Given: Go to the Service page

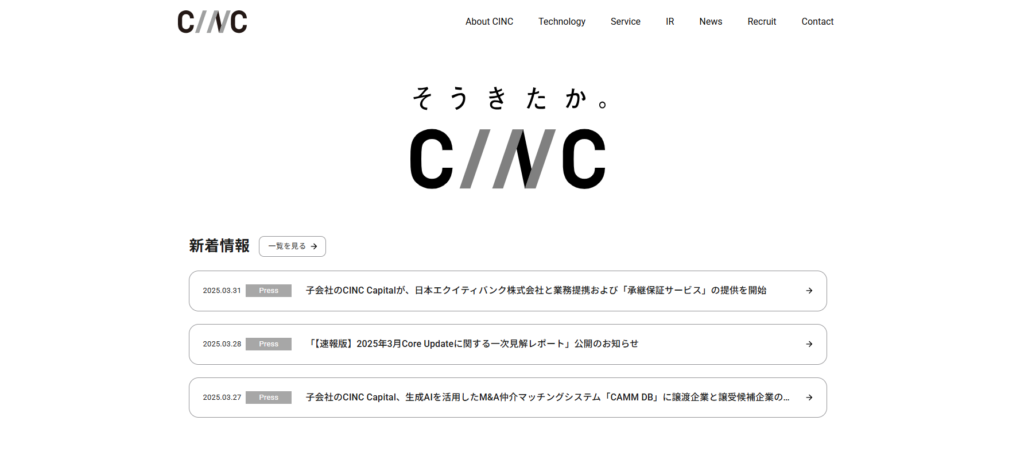Looking at the screenshot, I should pyautogui.click(x=625, y=22).
